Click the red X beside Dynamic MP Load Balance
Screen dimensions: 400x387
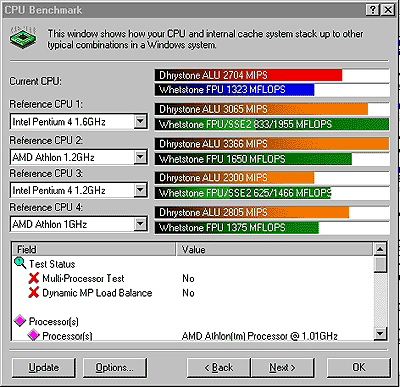pos(33,293)
